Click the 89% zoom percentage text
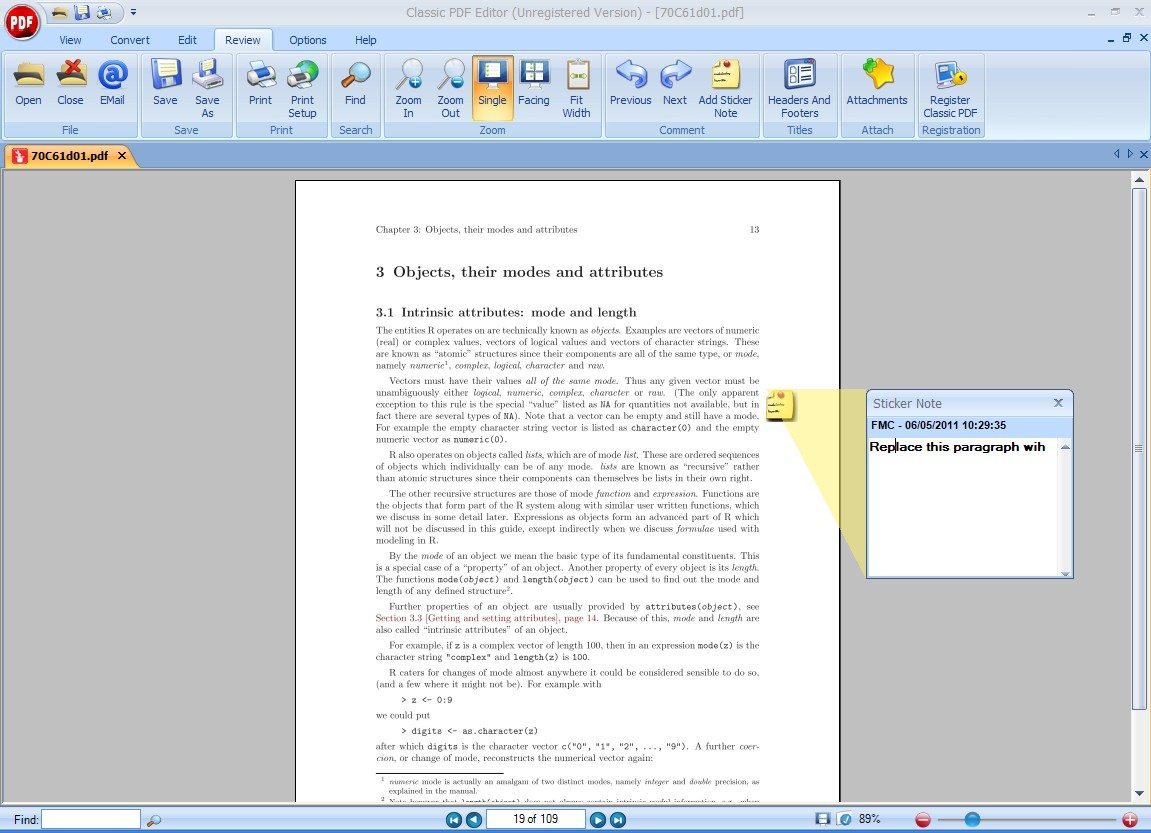 [x=869, y=819]
